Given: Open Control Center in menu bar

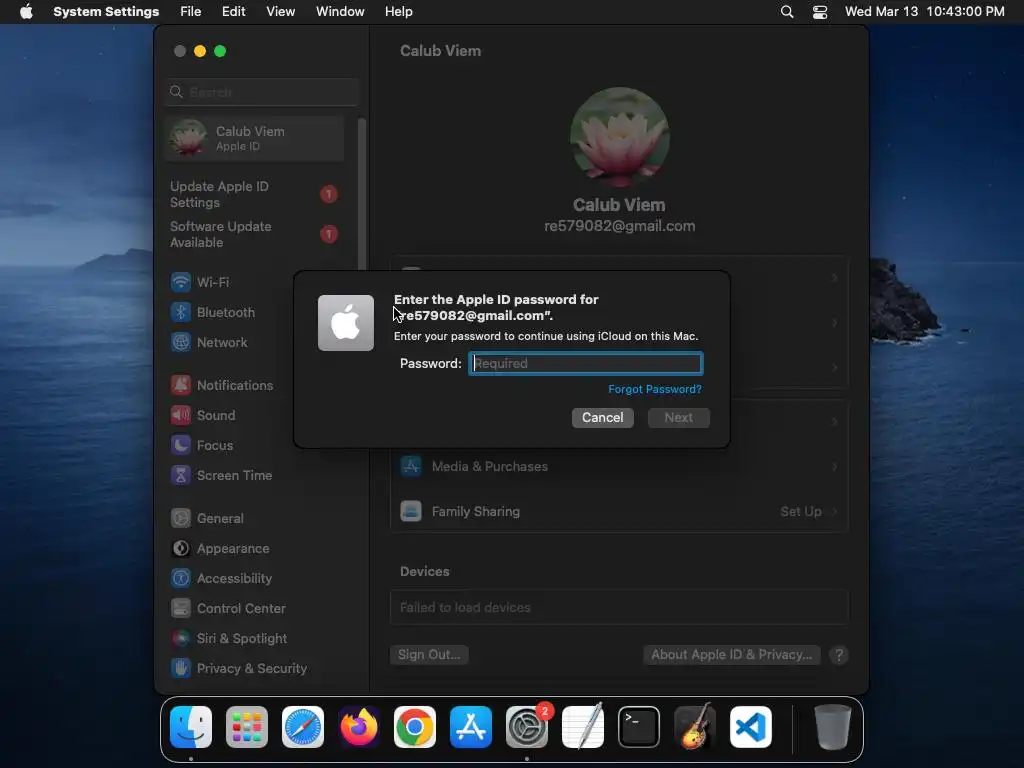Looking at the screenshot, I should point(820,12).
